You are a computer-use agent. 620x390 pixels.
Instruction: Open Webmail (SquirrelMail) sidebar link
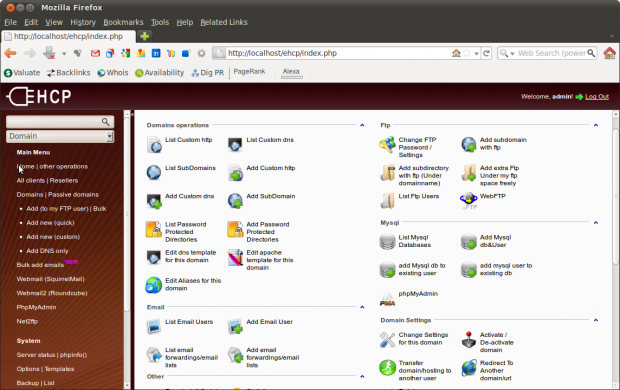pos(51,279)
